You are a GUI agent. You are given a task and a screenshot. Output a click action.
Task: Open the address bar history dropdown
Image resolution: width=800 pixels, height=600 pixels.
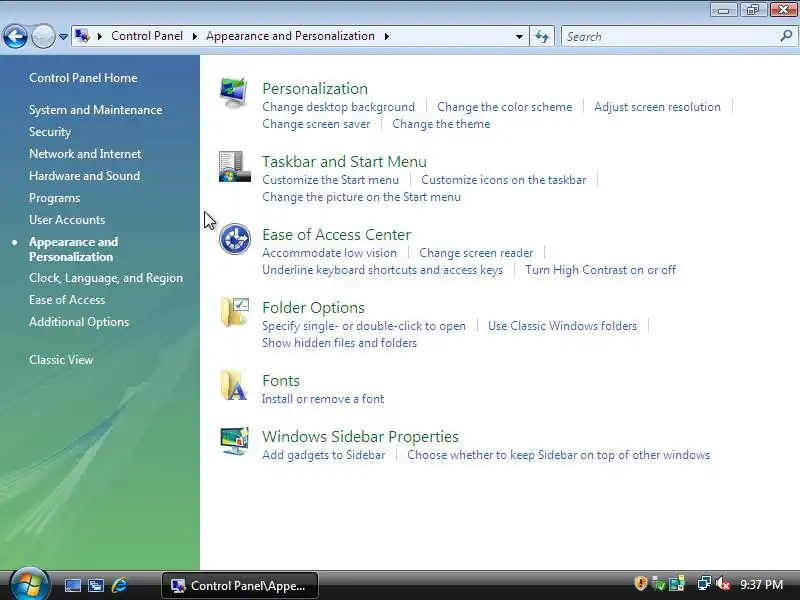point(519,37)
